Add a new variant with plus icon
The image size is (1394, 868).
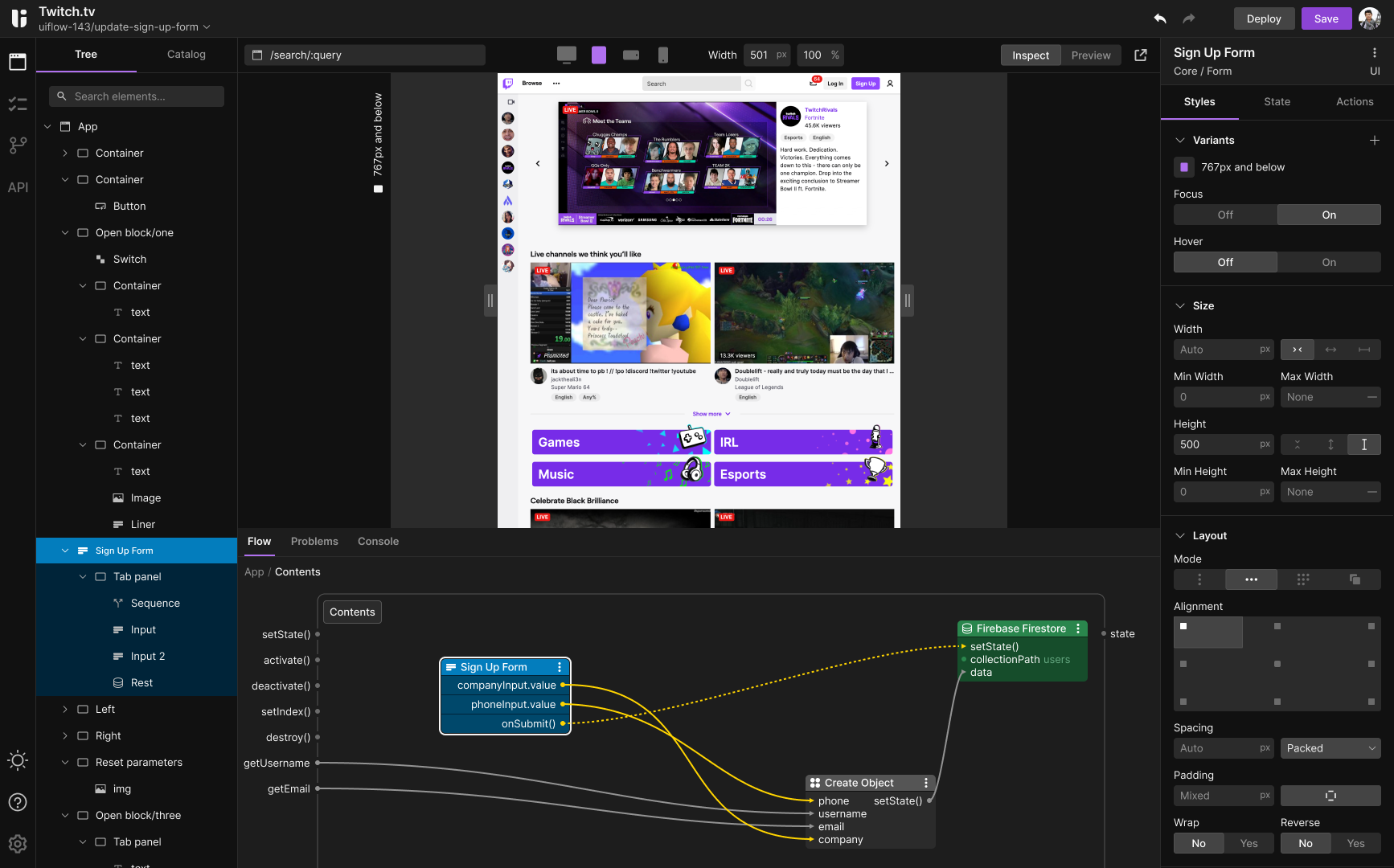(1375, 140)
